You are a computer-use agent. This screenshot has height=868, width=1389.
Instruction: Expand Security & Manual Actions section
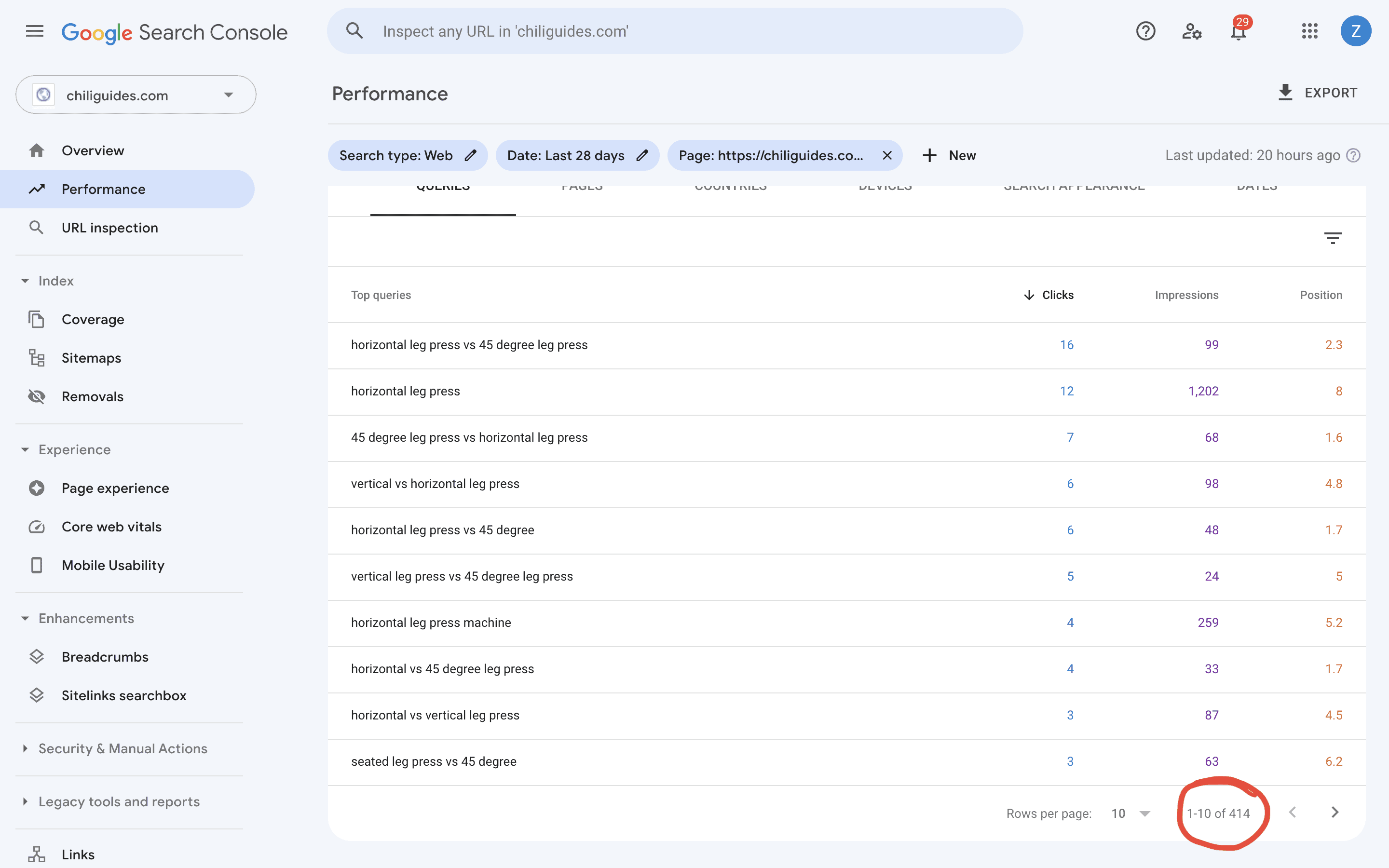tap(25, 748)
